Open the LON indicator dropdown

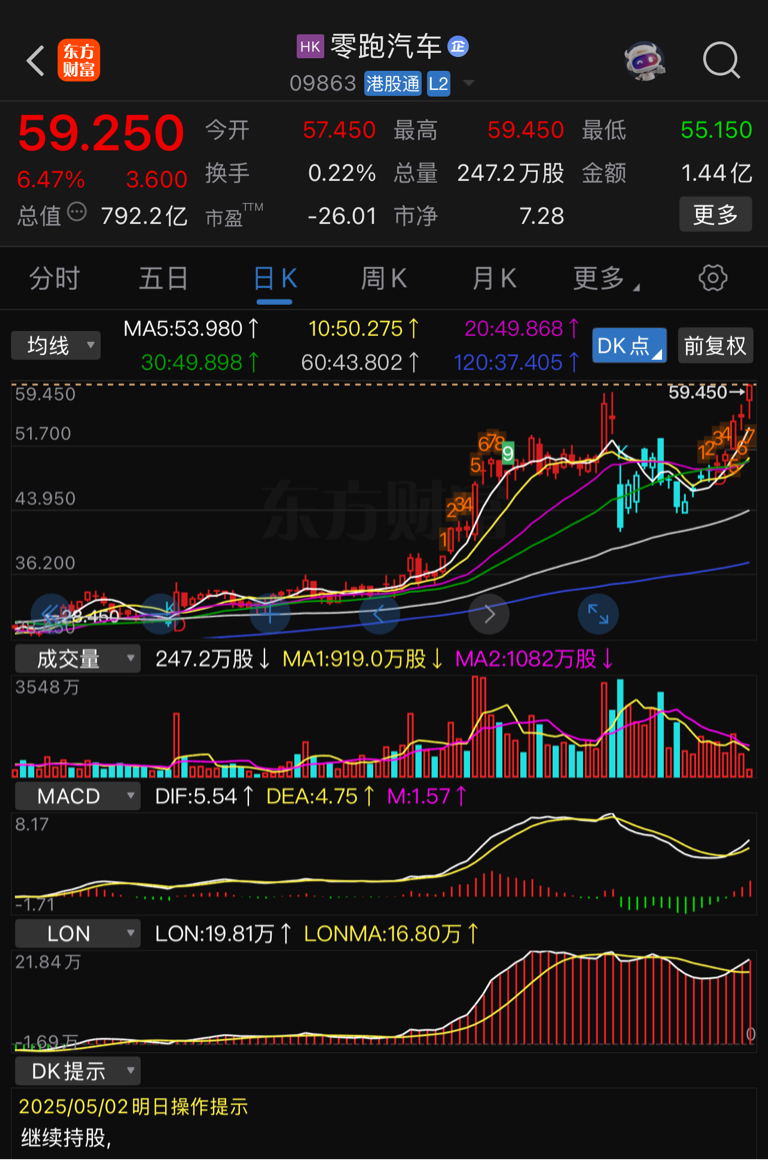coord(78,934)
